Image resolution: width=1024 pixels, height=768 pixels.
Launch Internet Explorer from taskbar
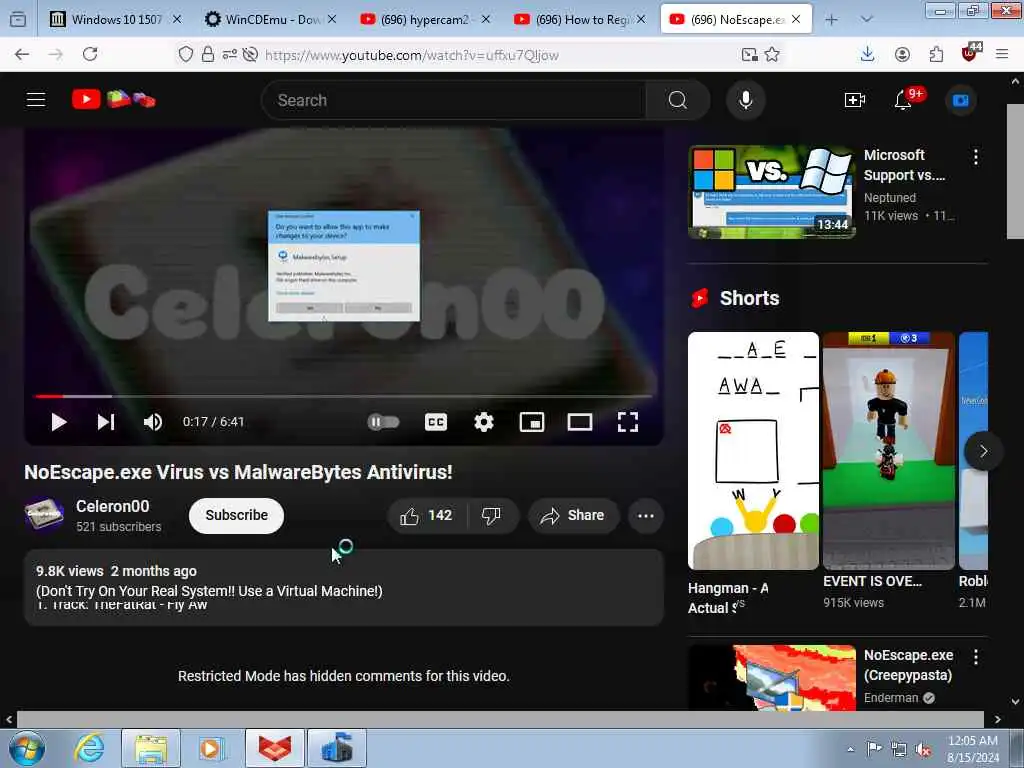[x=89, y=748]
